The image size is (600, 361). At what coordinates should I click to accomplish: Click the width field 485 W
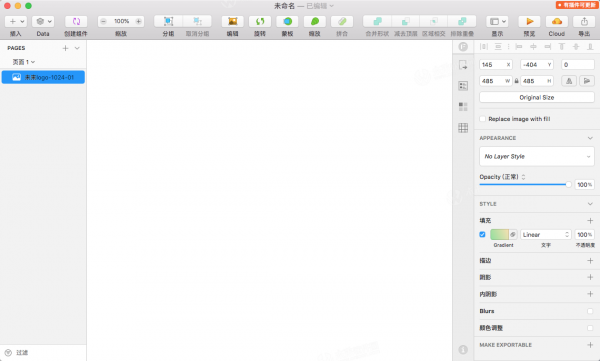[x=496, y=81]
